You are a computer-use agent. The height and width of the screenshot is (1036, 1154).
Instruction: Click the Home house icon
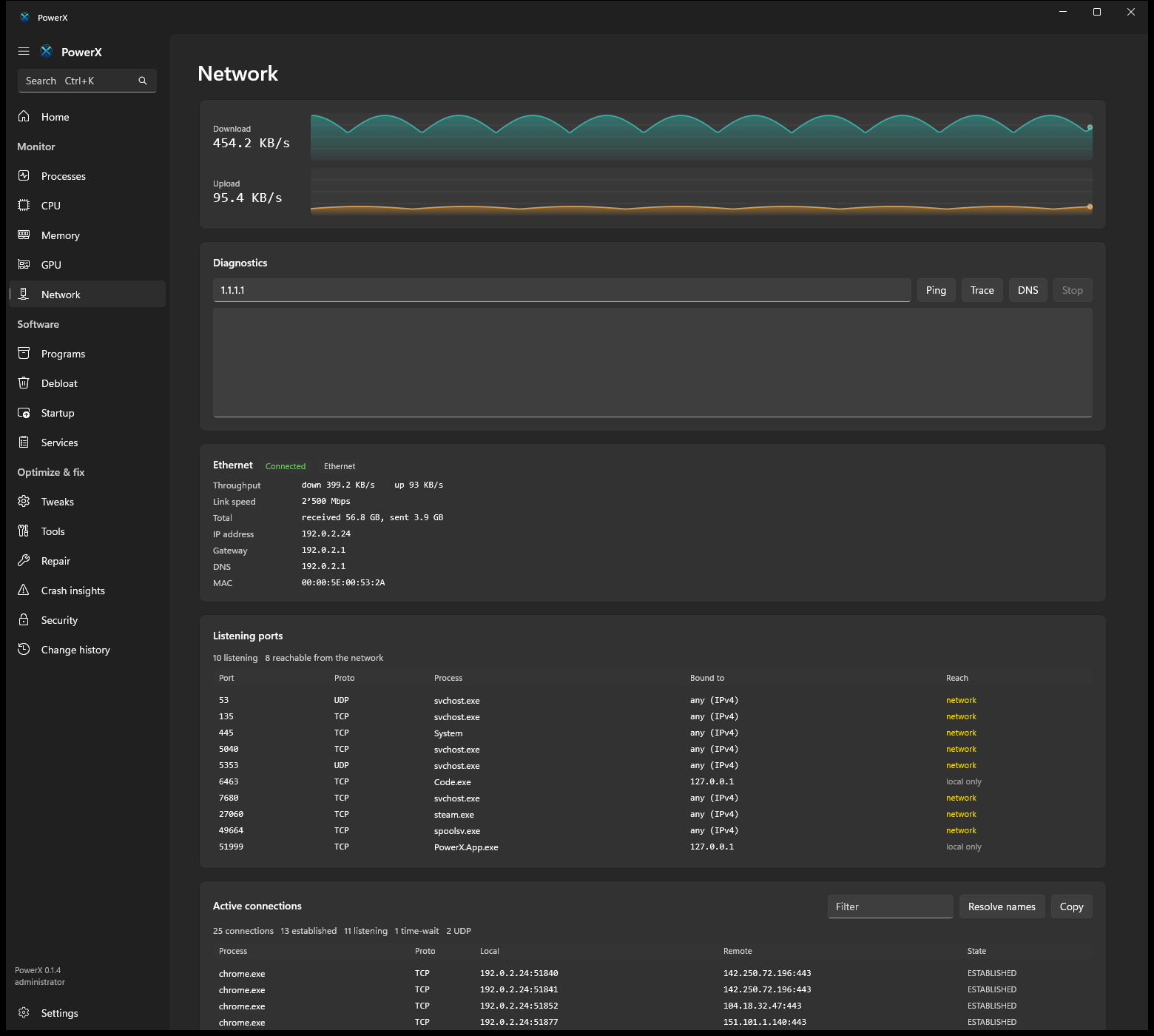pos(24,116)
